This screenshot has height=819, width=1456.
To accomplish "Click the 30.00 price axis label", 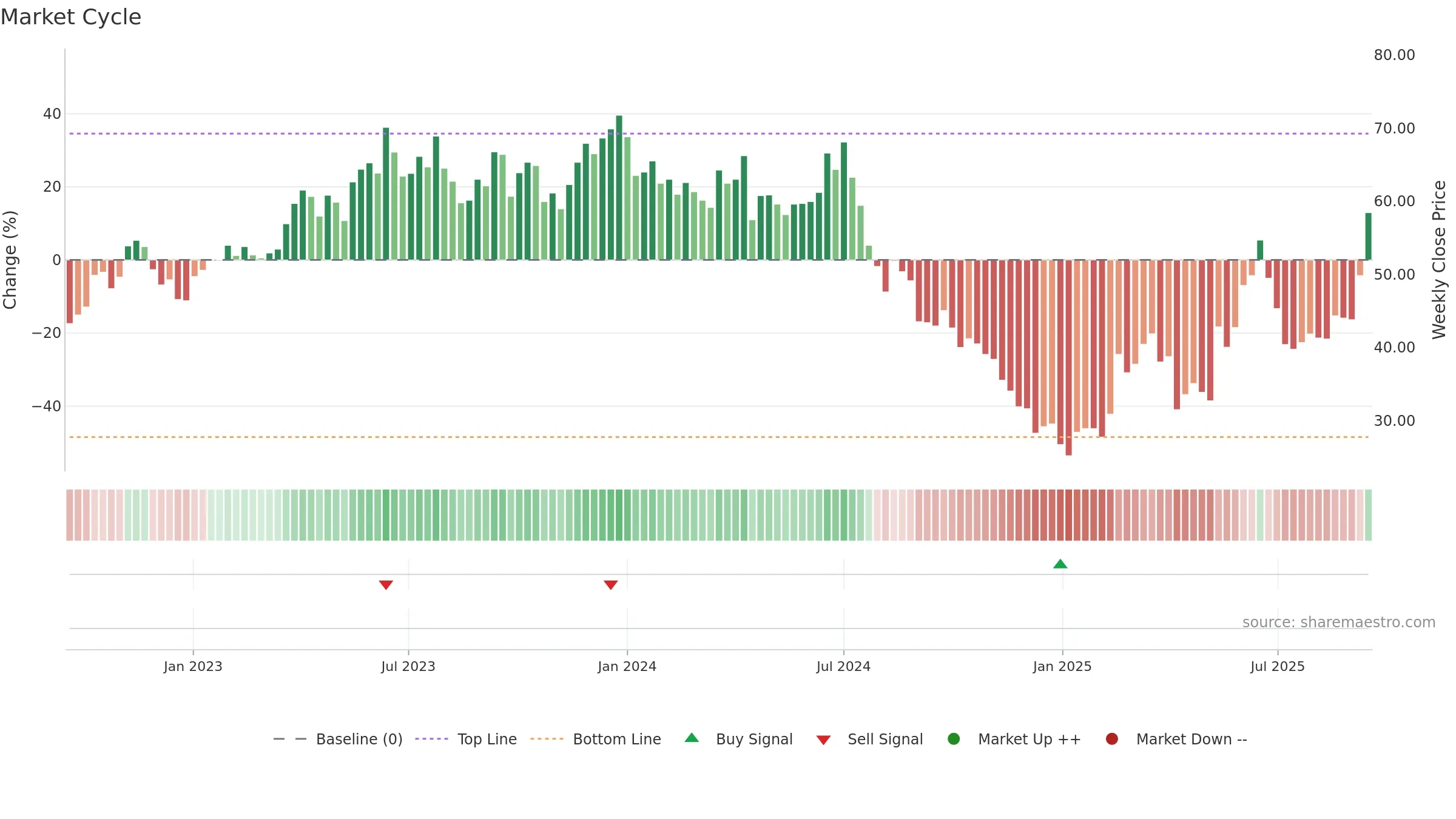I will [1394, 420].
